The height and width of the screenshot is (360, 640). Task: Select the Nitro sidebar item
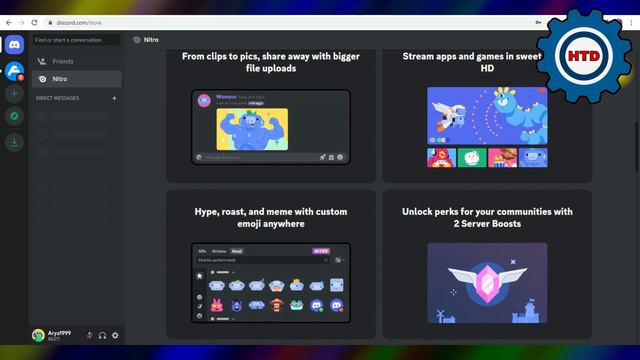(x=77, y=79)
